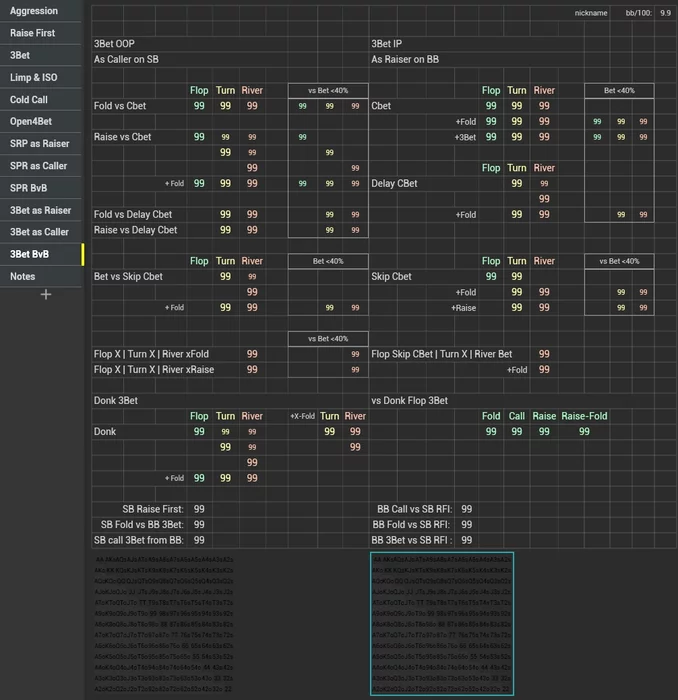Image resolution: width=678 pixels, height=700 pixels.
Task: Switch to Raise First tab
Action: tap(33, 33)
